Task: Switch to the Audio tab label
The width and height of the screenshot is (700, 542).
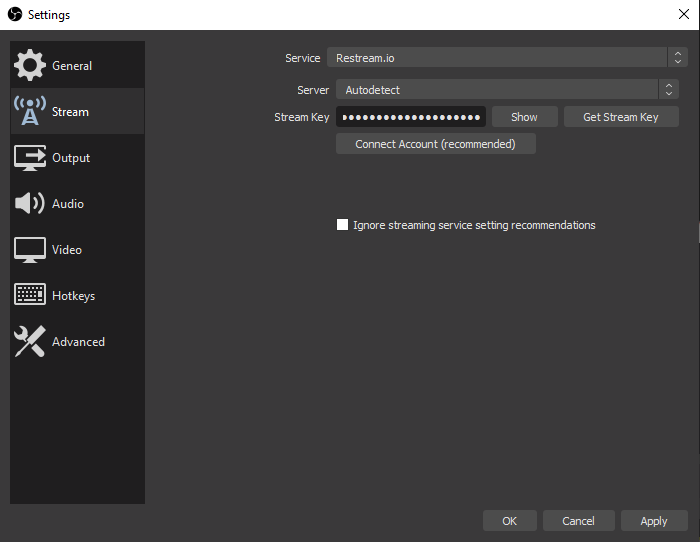Action: tap(68, 204)
